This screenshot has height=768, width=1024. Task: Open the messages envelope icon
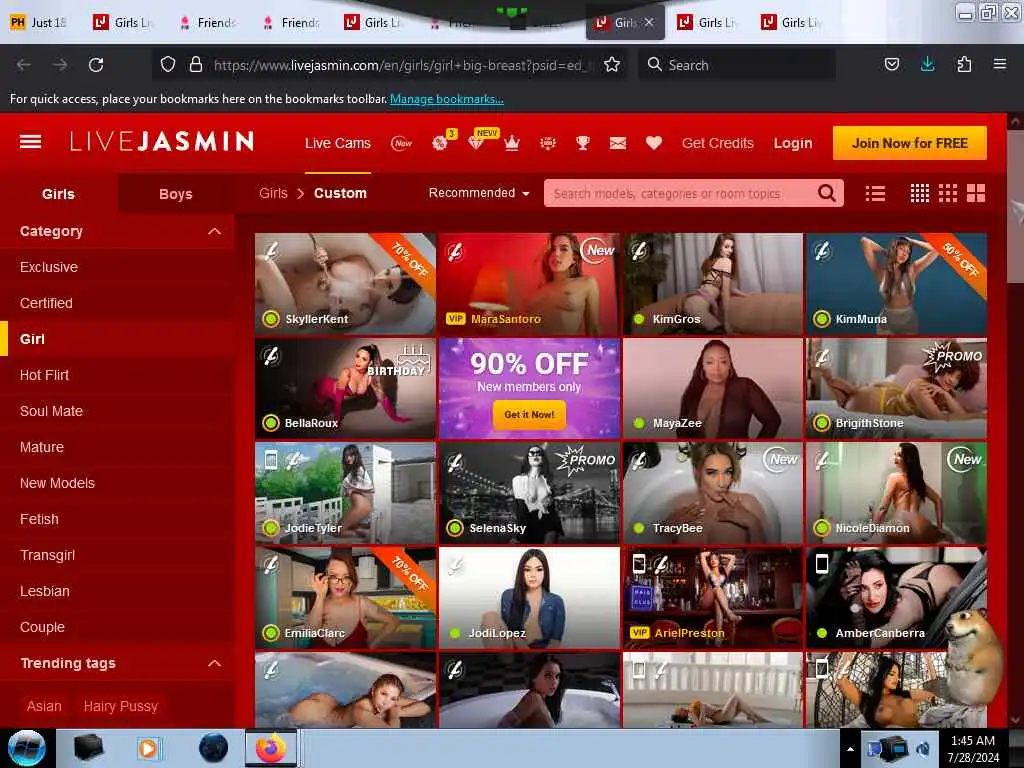618,143
